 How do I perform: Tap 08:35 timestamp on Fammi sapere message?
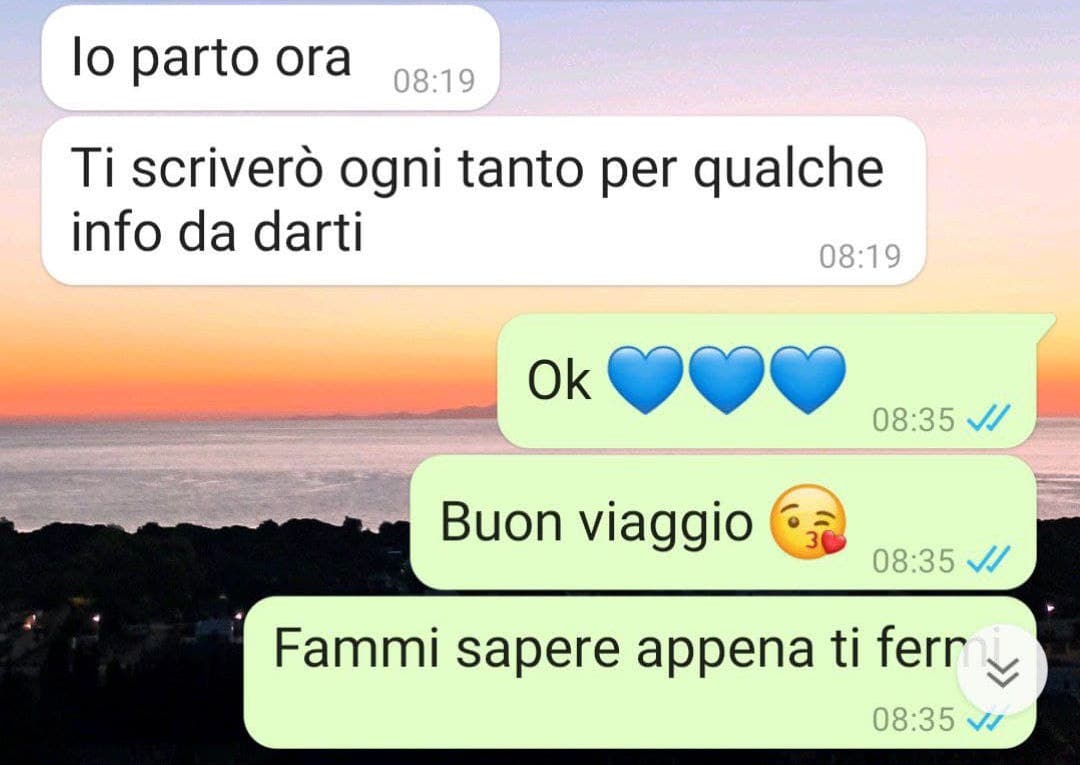click(913, 720)
